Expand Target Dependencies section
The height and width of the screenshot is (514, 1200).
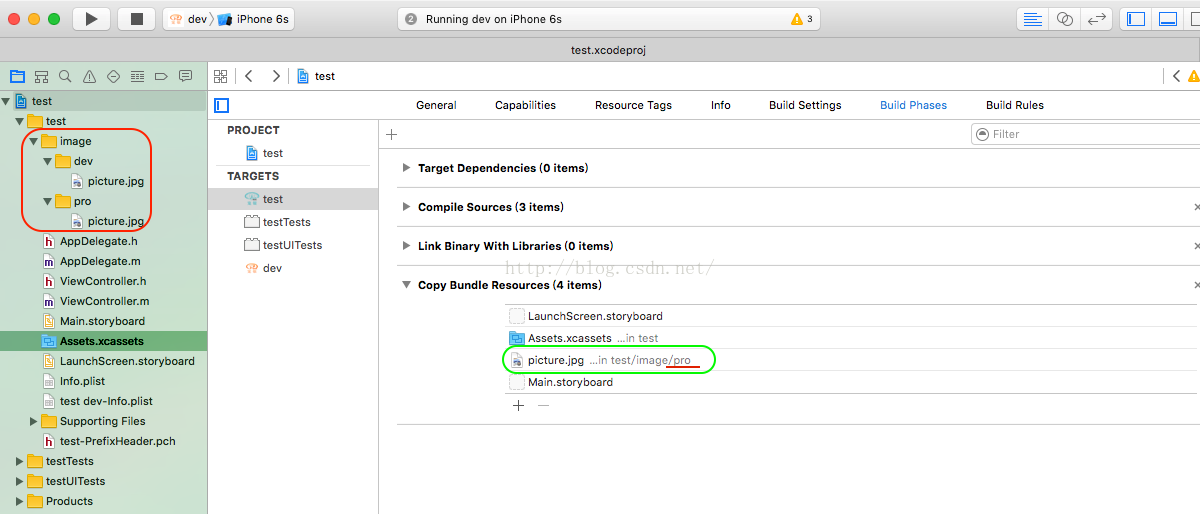[x=406, y=168]
